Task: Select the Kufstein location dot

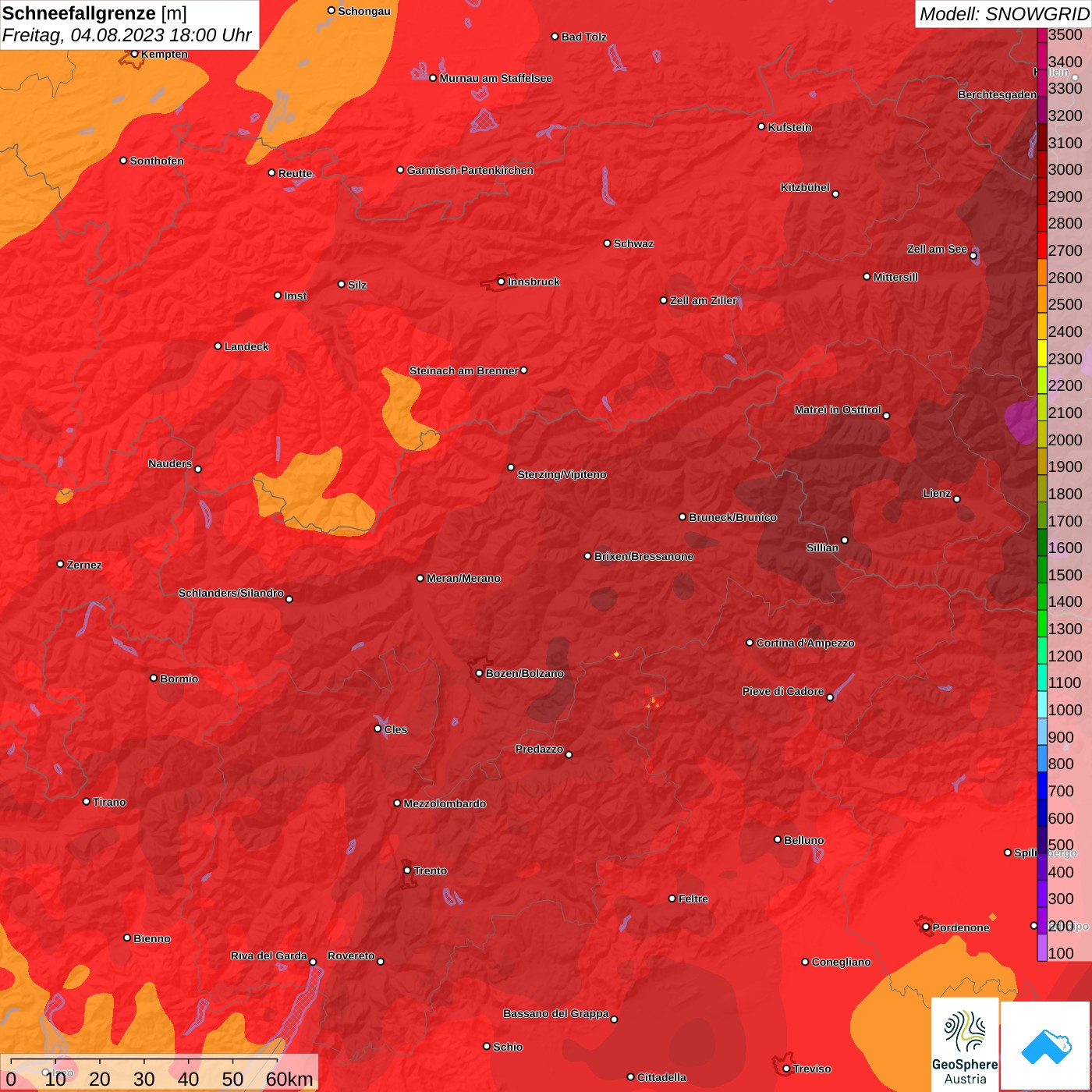Action: 761,126
